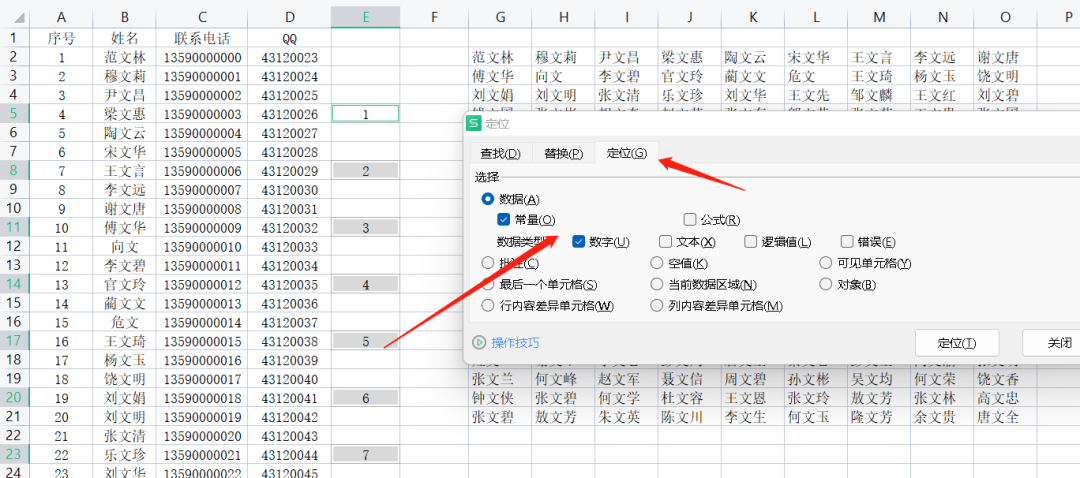Click the play icon beside 操作技巧
The height and width of the screenshot is (478, 1080).
(479, 342)
